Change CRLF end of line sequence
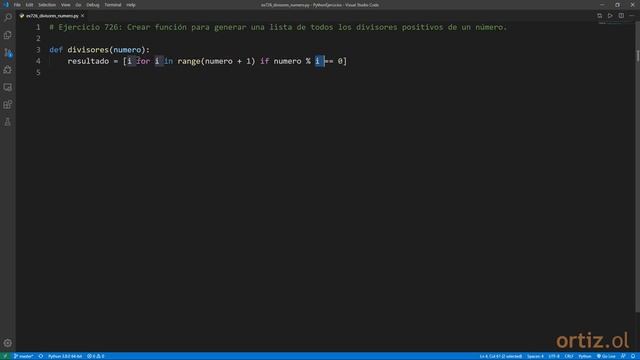 pyautogui.click(x=569, y=356)
